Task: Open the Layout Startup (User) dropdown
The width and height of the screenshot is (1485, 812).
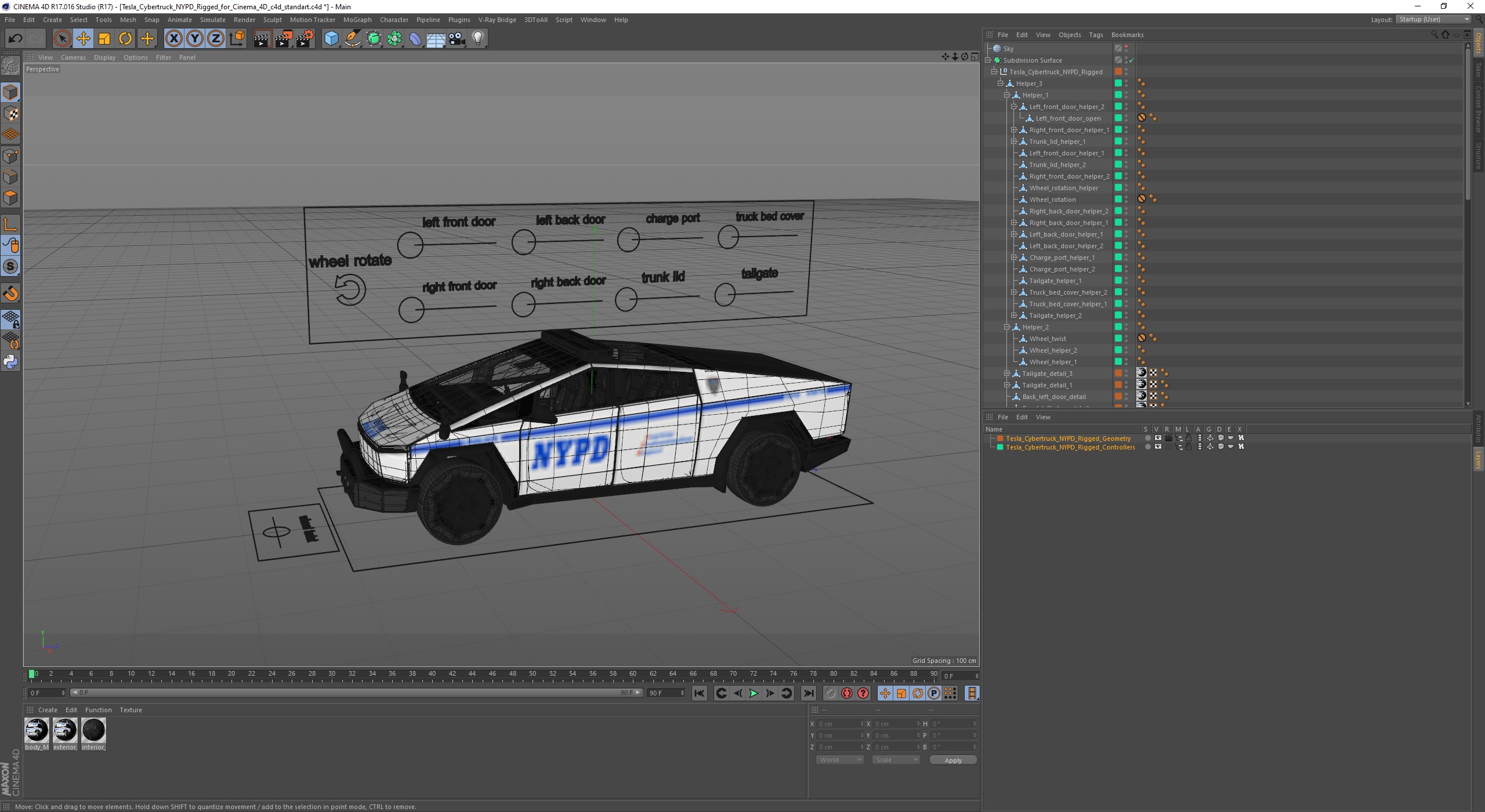Action: [x=1434, y=19]
